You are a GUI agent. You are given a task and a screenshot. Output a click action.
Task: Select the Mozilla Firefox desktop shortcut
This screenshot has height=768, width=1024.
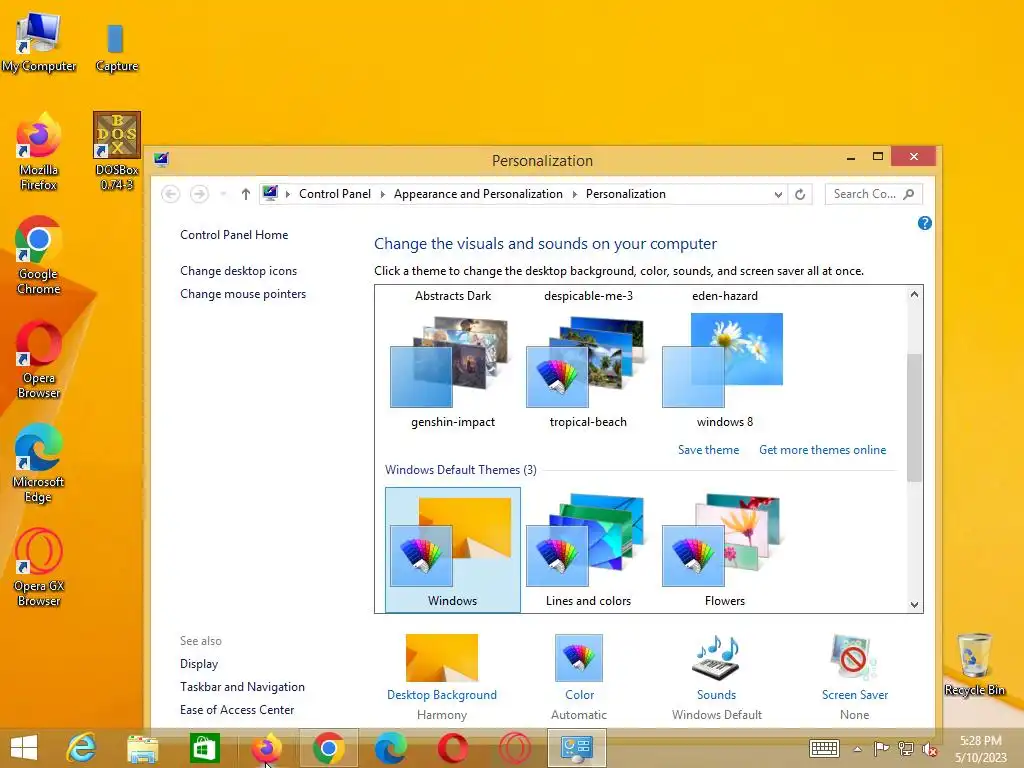point(39,151)
